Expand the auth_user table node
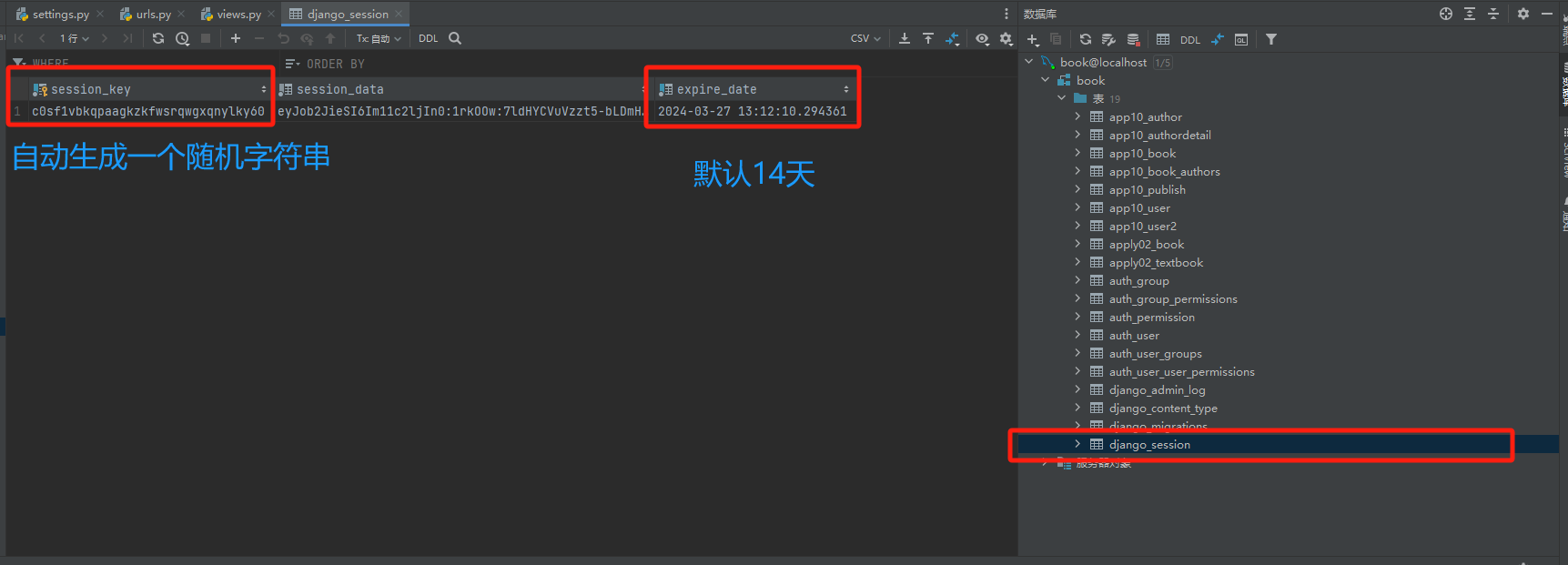The height and width of the screenshot is (565, 1568). click(x=1078, y=335)
